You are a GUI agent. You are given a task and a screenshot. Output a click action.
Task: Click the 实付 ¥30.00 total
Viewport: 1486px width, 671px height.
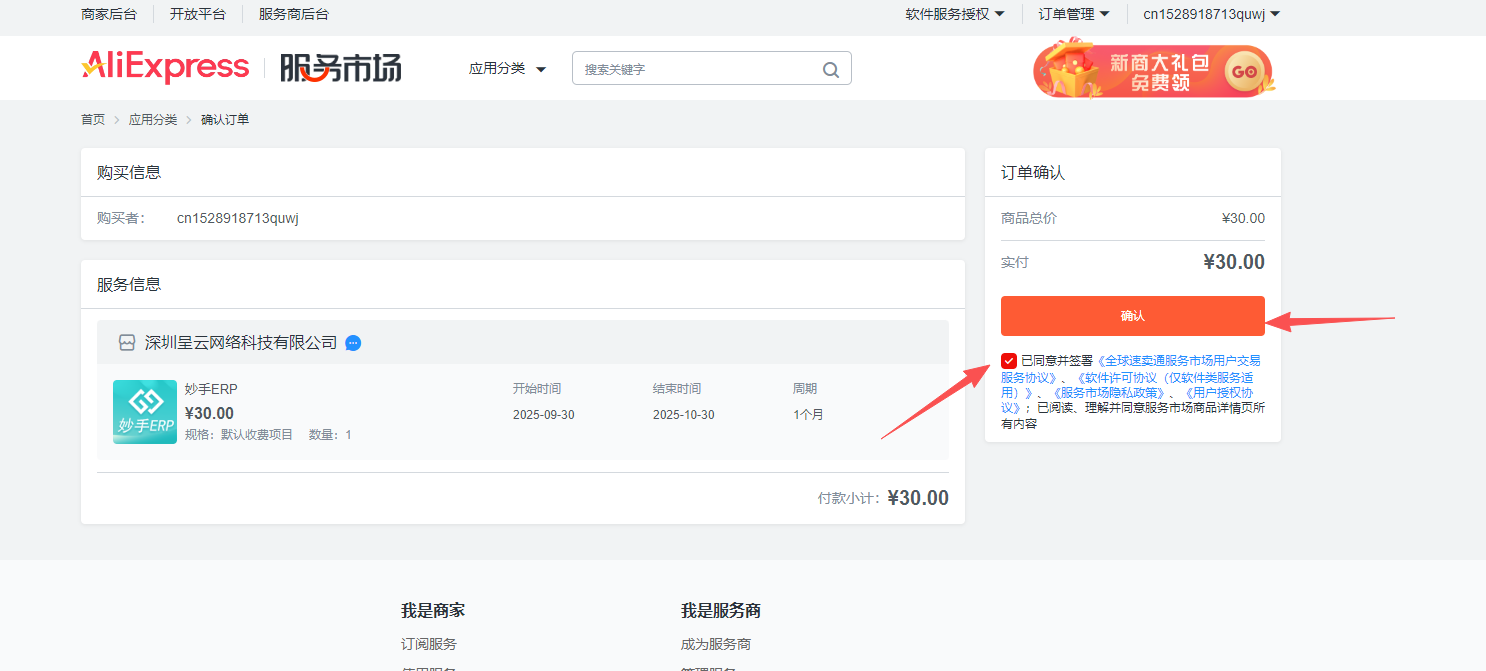click(1234, 262)
